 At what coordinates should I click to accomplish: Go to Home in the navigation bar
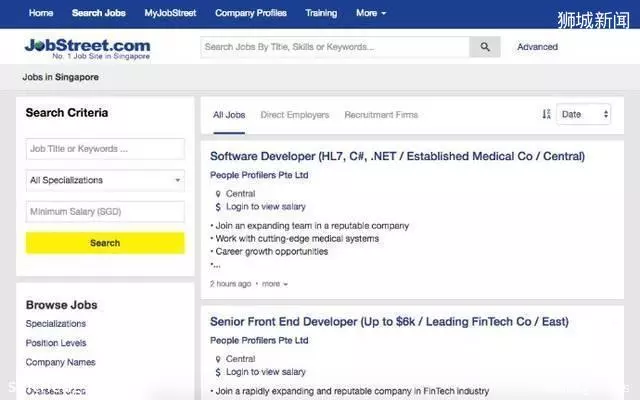(x=41, y=13)
